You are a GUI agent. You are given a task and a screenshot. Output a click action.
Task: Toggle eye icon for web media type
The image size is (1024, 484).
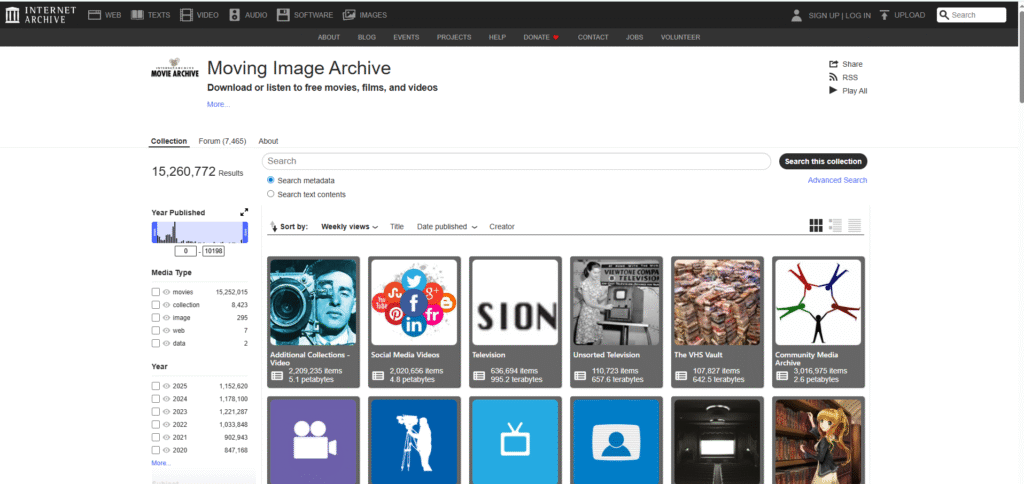pos(166,331)
